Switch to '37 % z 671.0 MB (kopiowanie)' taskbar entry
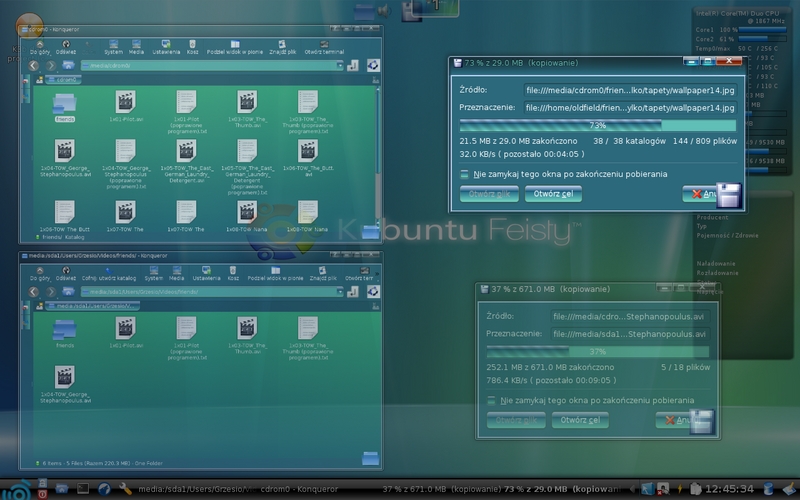This screenshot has height=500, width=800. (x=442, y=489)
